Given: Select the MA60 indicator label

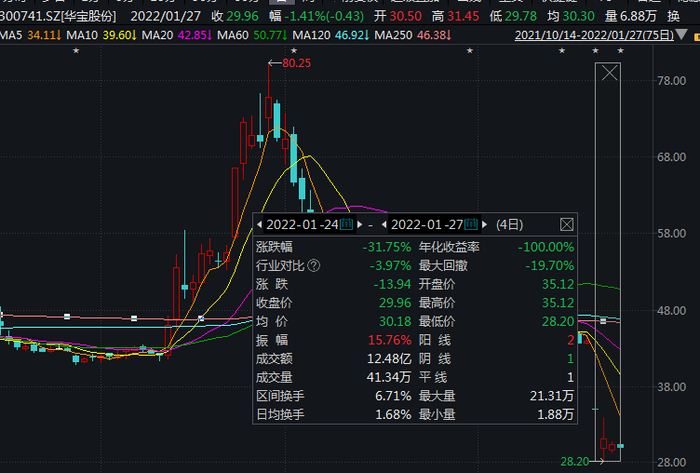Looking at the screenshot, I should (x=233, y=35).
